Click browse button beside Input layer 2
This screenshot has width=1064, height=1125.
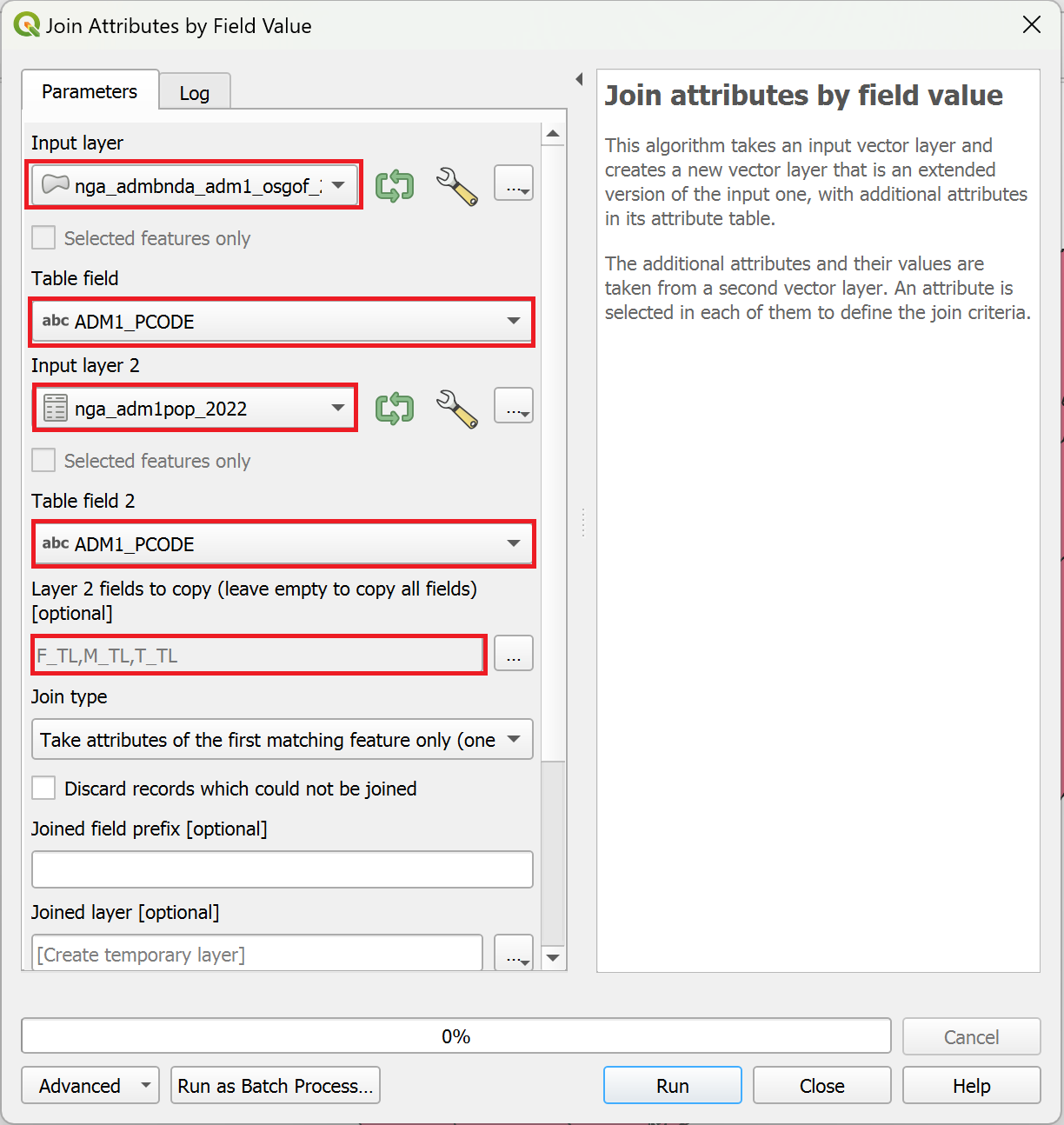pyautogui.click(x=514, y=406)
